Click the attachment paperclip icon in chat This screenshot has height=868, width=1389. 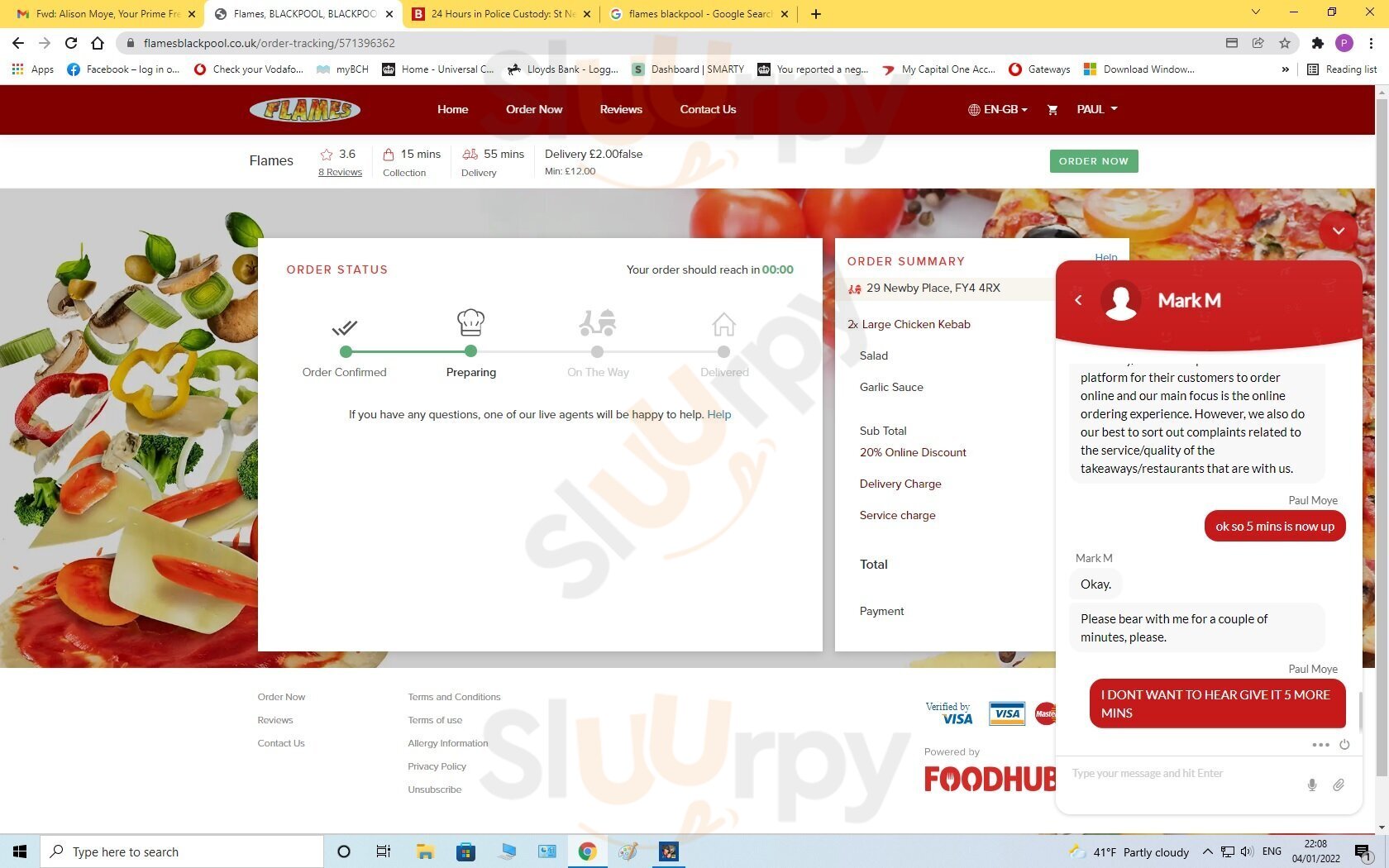[1338, 785]
